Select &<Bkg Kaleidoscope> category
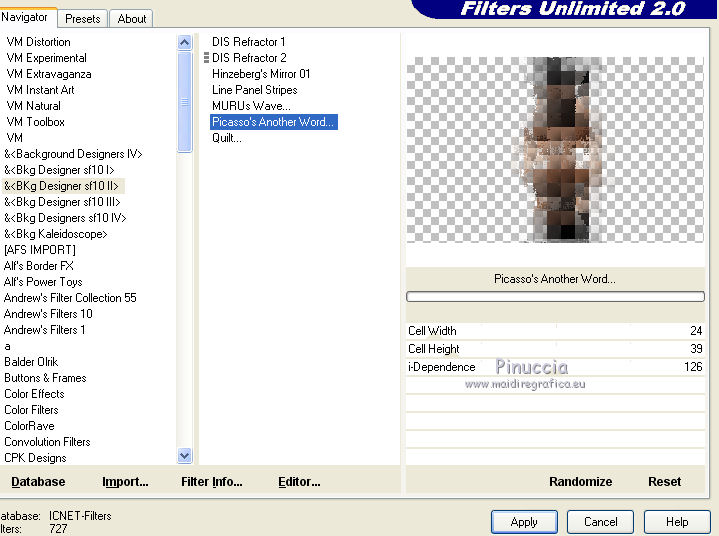Screen dimensions: 719x536 [55, 234]
